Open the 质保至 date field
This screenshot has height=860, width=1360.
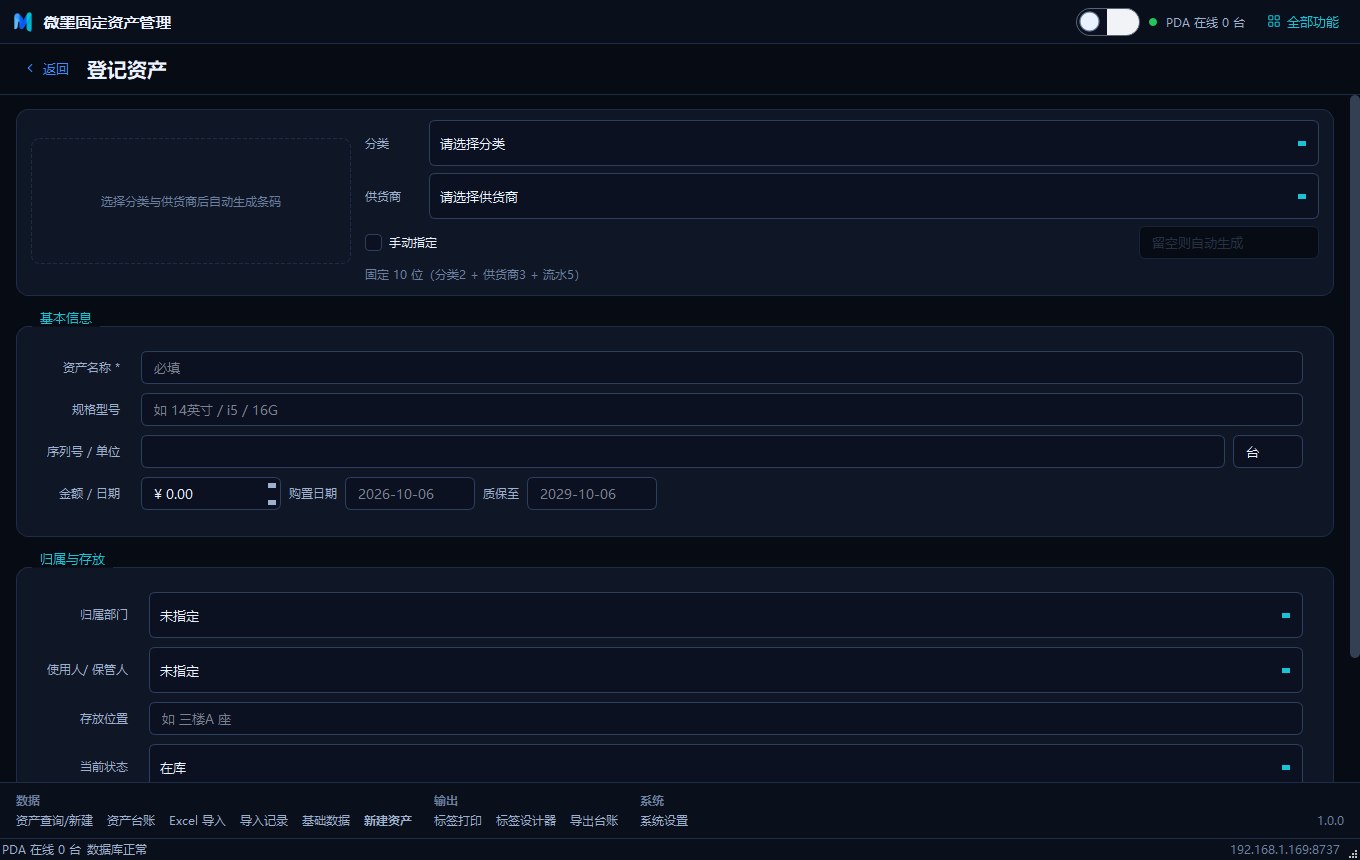click(x=592, y=494)
